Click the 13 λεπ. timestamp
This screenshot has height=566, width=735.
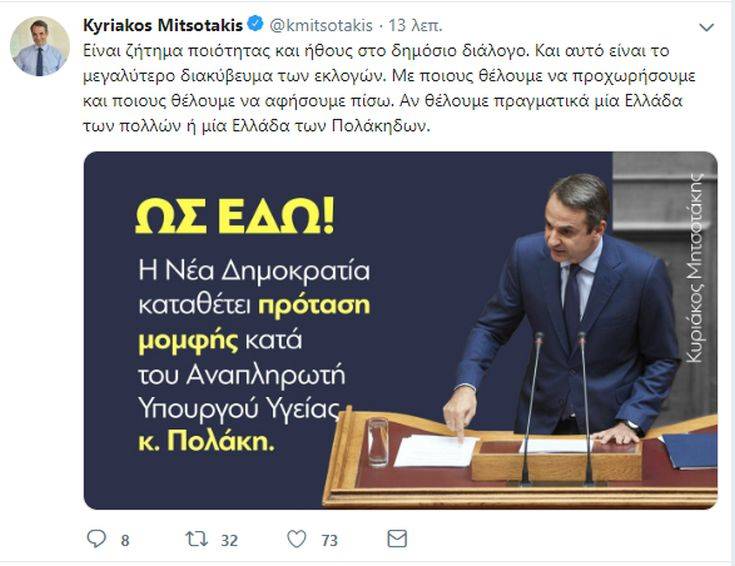pos(415,25)
